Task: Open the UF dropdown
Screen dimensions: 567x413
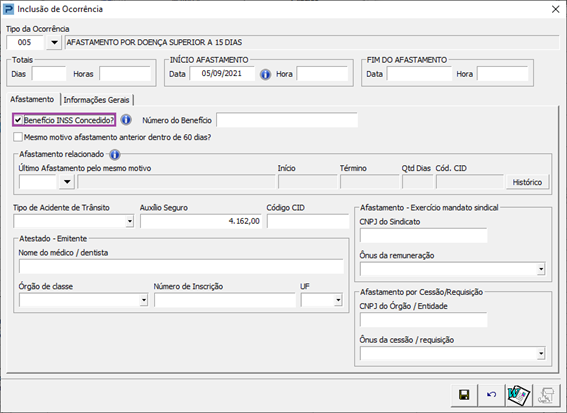Action: [x=338, y=300]
